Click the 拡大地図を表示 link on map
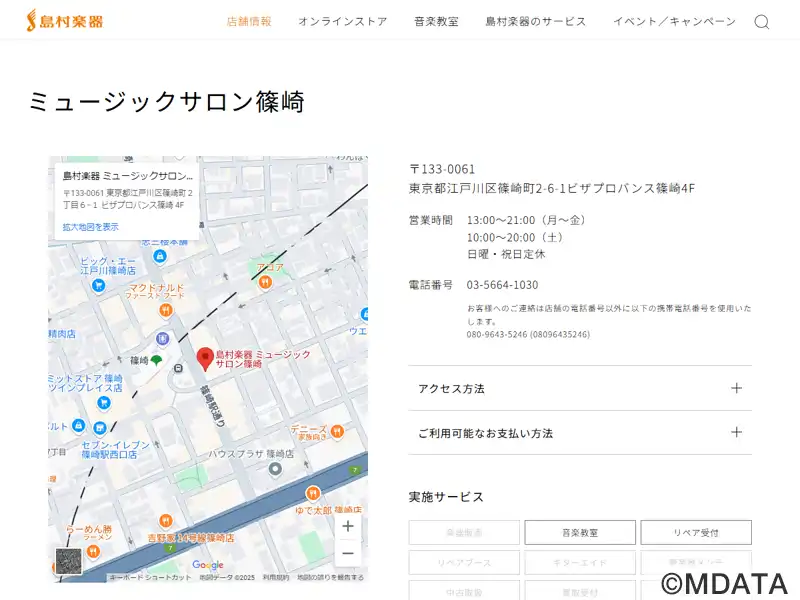This screenshot has width=800, height=600. click(x=90, y=227)
